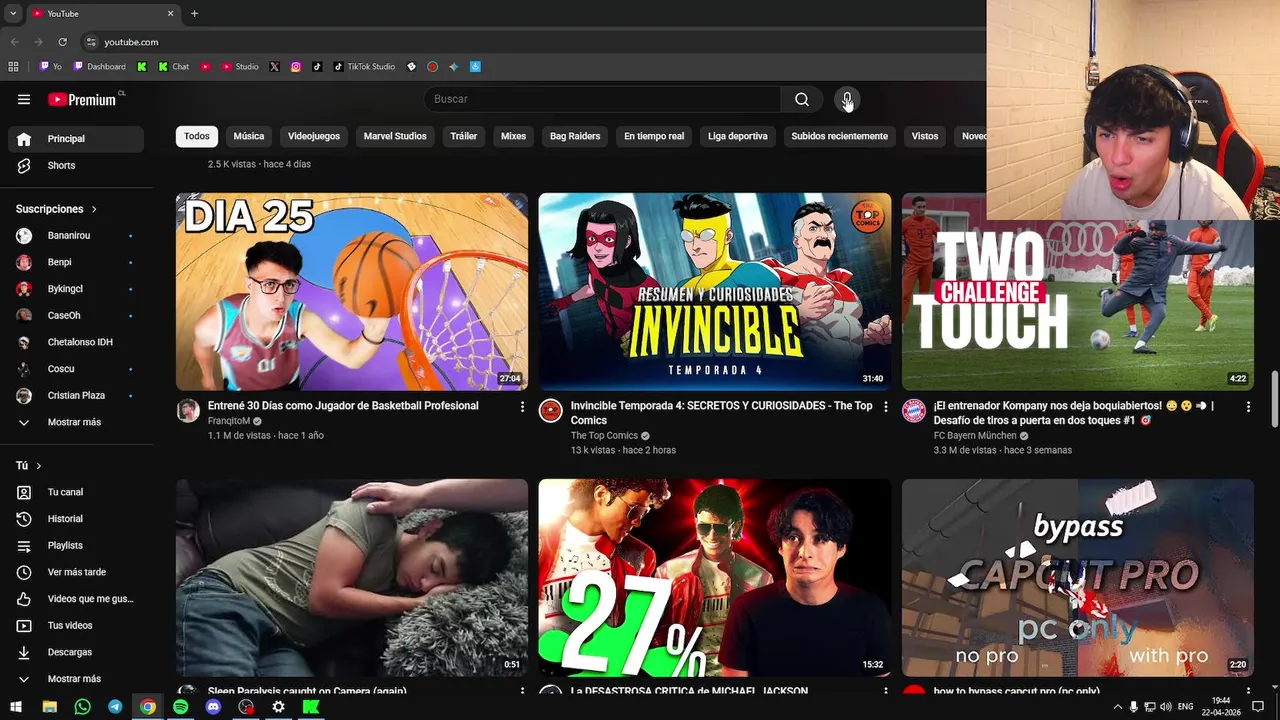
Task: Select the Todos filter chip
Action: click(x=197, y=136)
